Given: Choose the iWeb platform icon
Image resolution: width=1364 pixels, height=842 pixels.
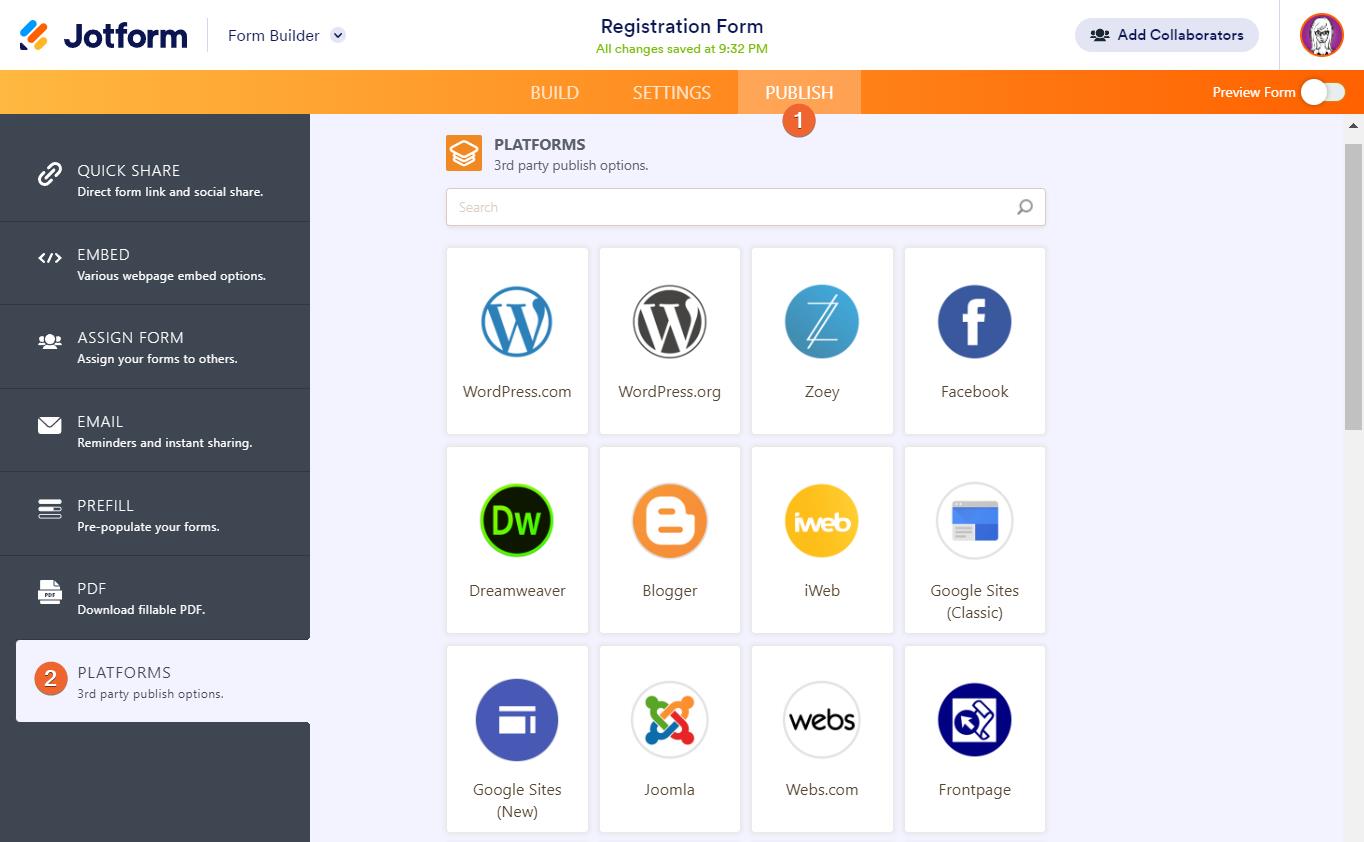Looking at the screenshot, I should [822, 521].
